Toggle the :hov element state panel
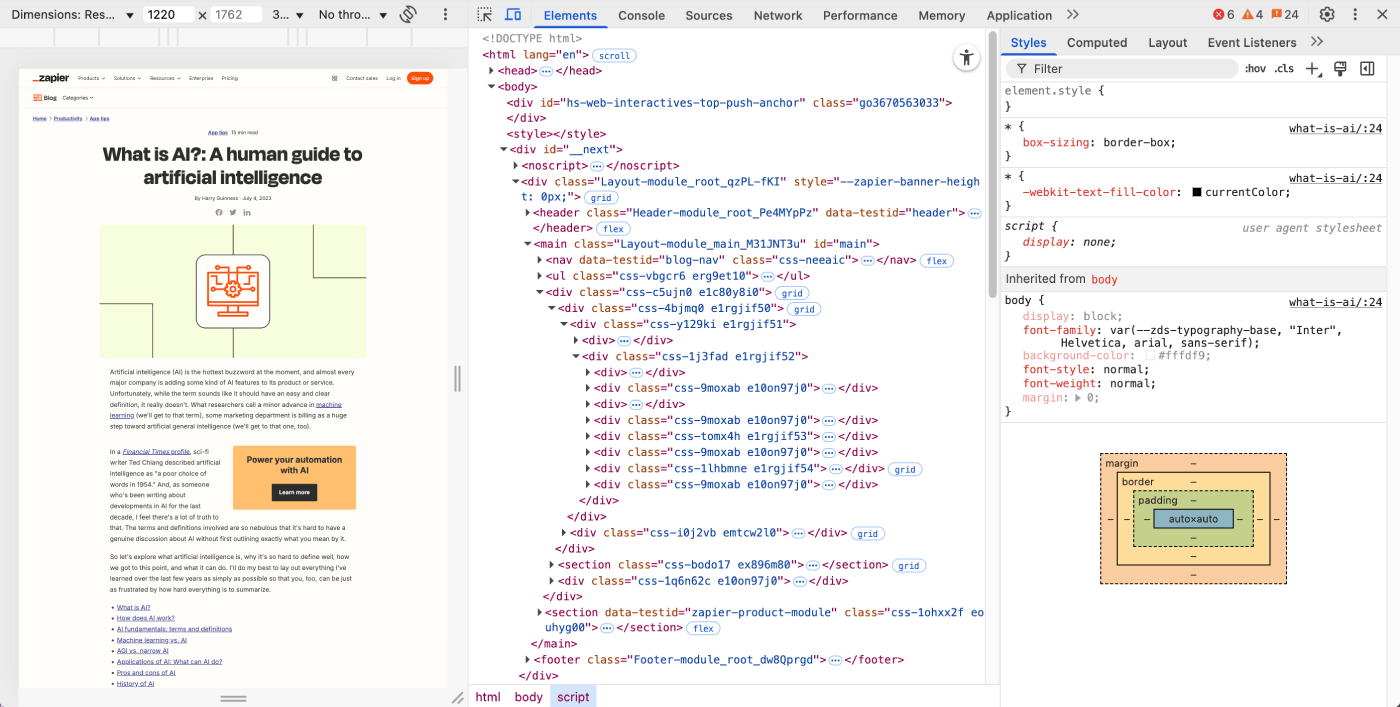1400x707 pixels. click(x=1255, y=69)
